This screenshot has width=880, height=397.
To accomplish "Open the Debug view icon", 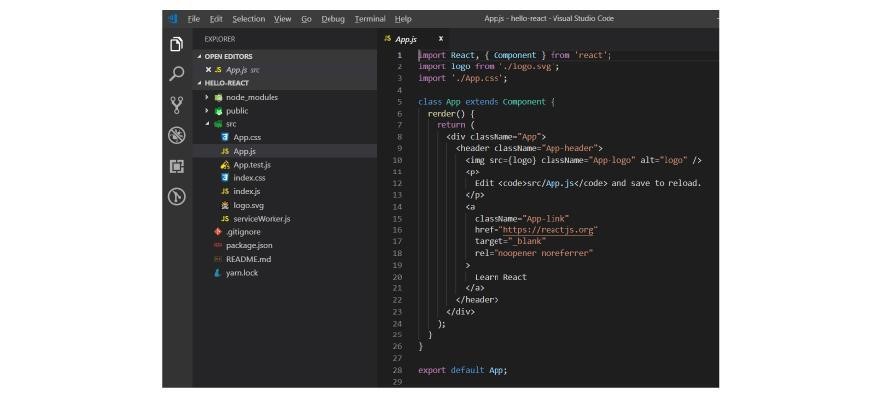I will 177,135.
